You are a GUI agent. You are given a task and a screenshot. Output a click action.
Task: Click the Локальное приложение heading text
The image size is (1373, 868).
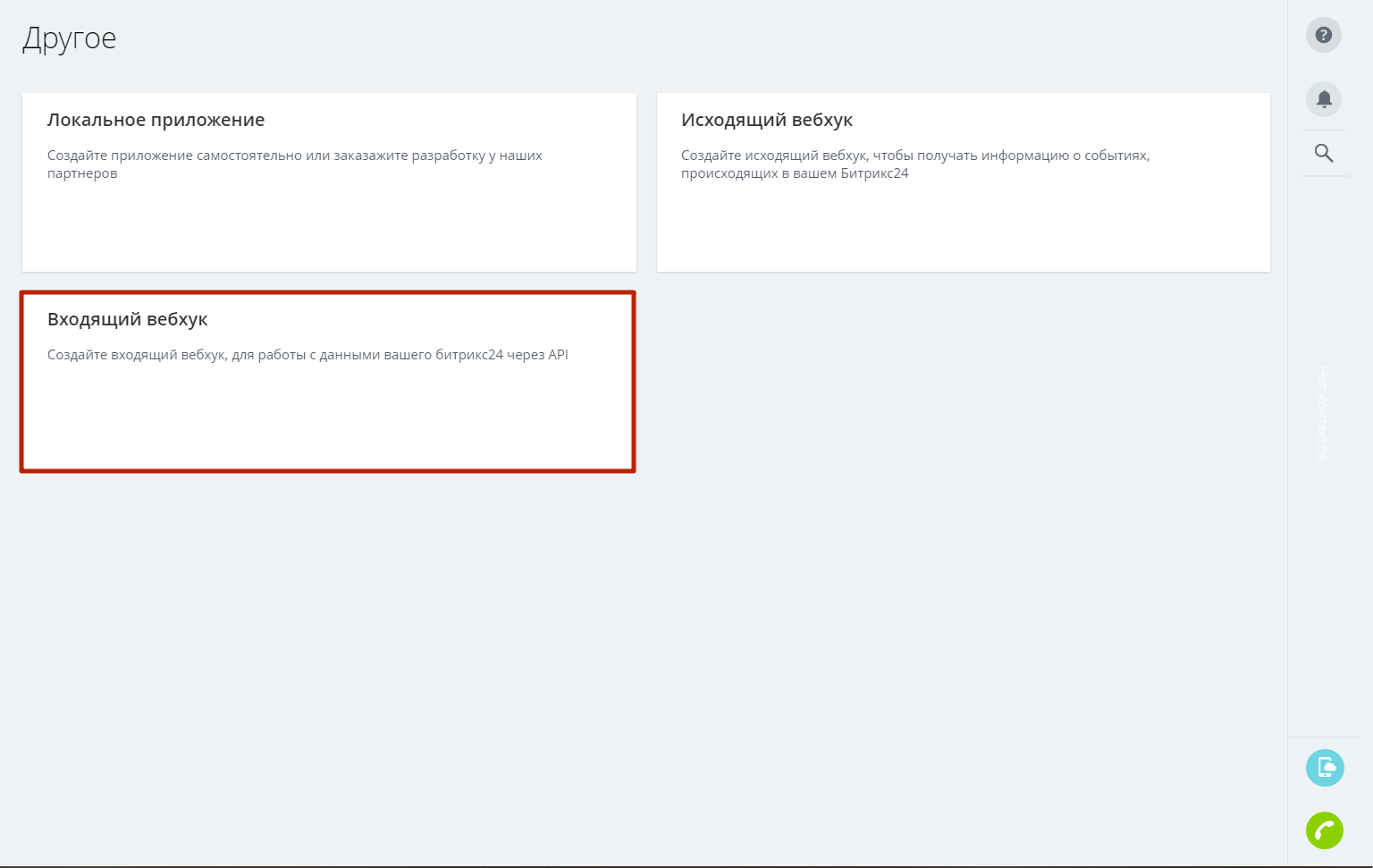(156, 120)
